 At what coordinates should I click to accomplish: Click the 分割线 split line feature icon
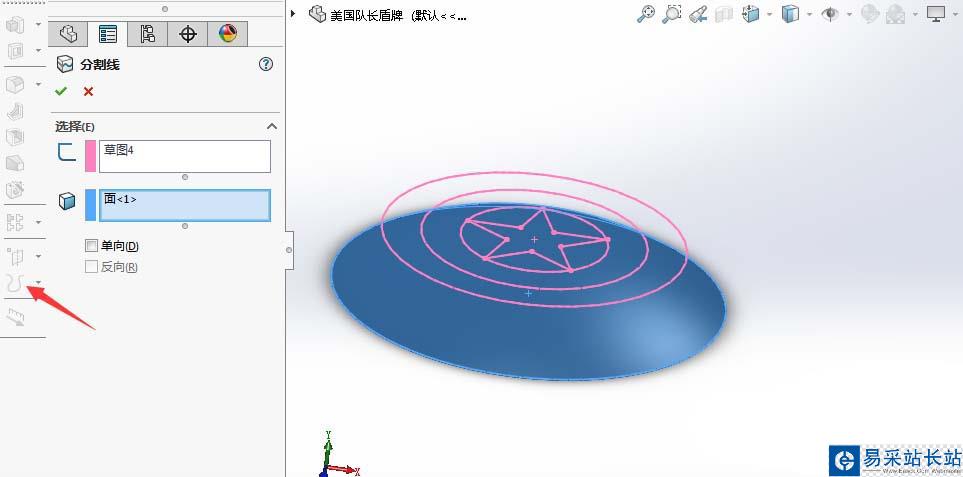click(65, 64)
